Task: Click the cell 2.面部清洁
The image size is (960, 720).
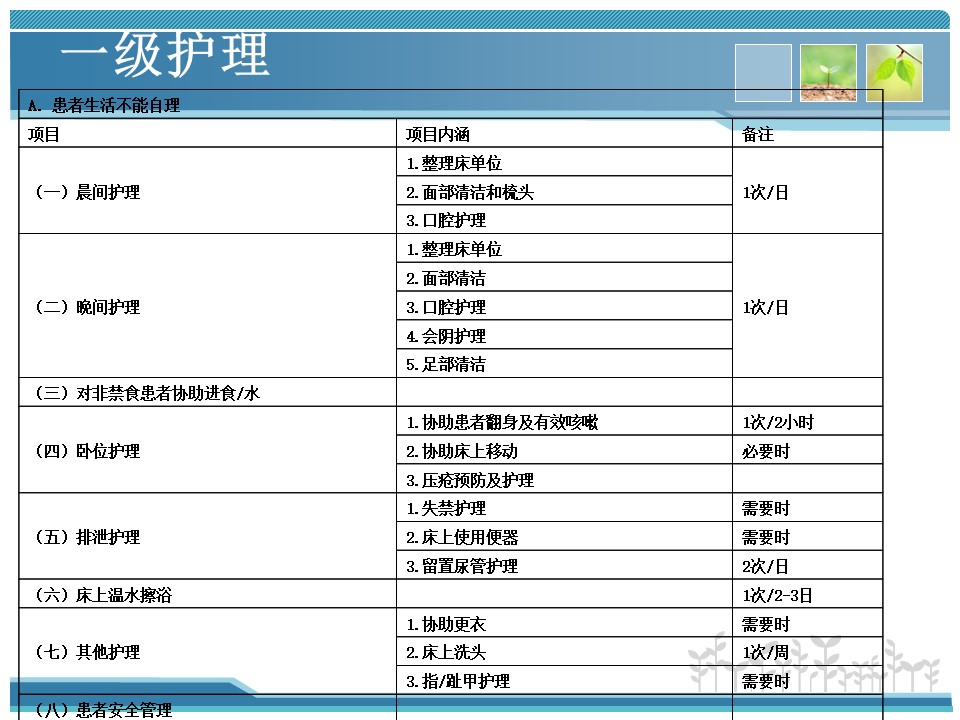Action: 564,277
